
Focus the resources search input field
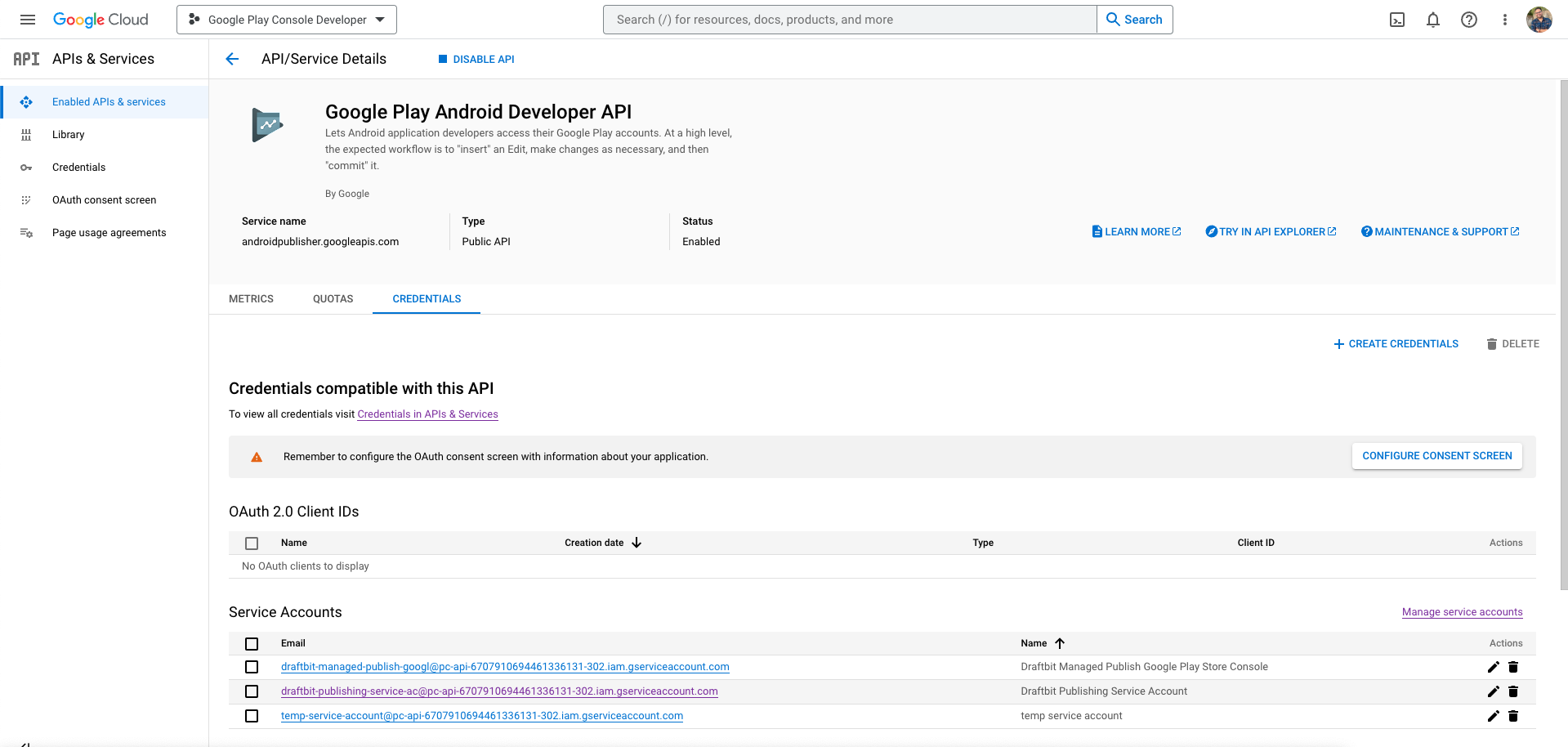coord(850,20)
